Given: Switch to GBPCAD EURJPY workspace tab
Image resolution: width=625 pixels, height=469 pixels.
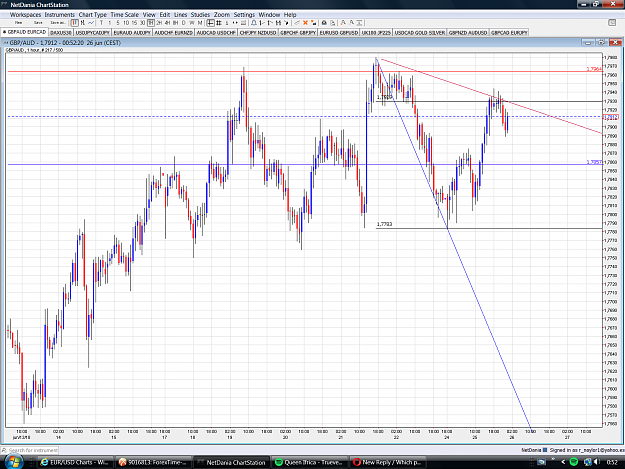Looking at the screenshot, I should point(509,32).
